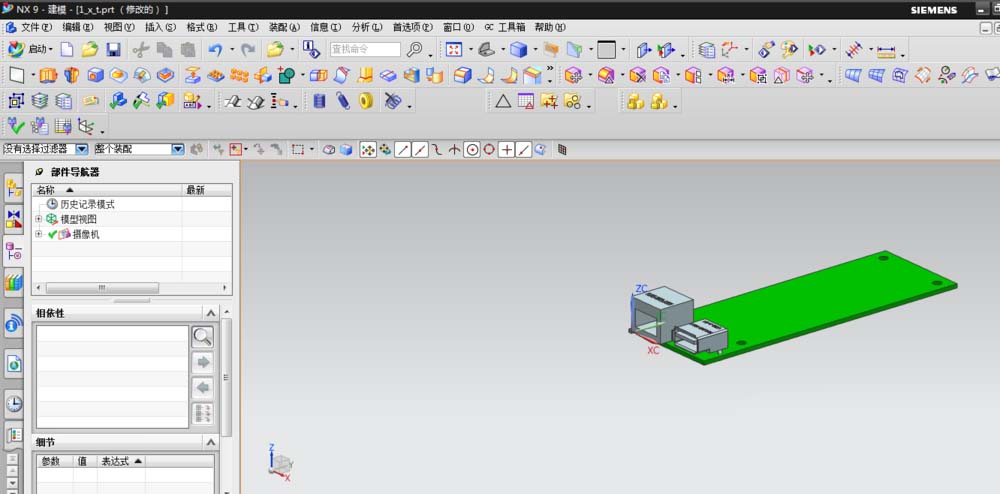
Task: Toggle the End Point snap option
Action: [402, 150]
